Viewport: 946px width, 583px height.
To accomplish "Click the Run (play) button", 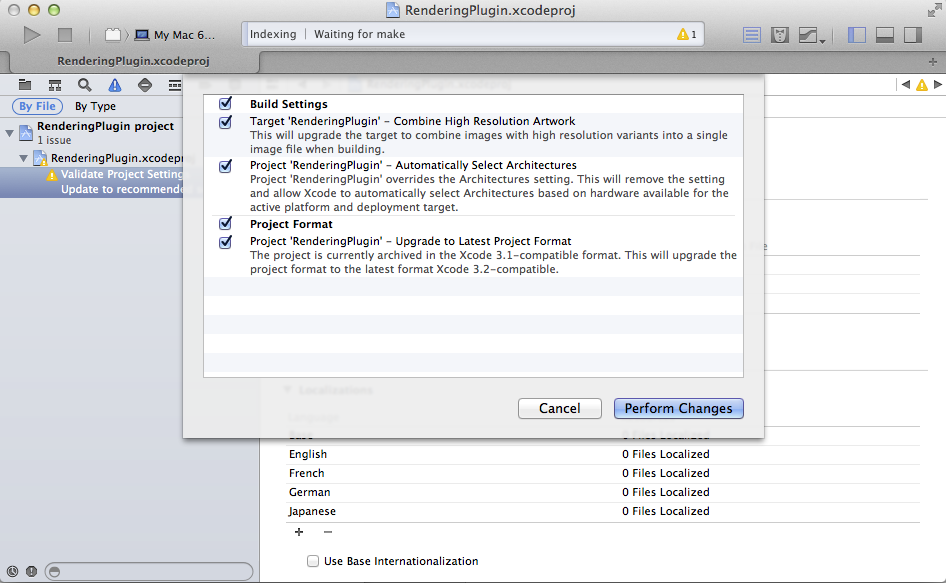I will (x=32, y=35).
